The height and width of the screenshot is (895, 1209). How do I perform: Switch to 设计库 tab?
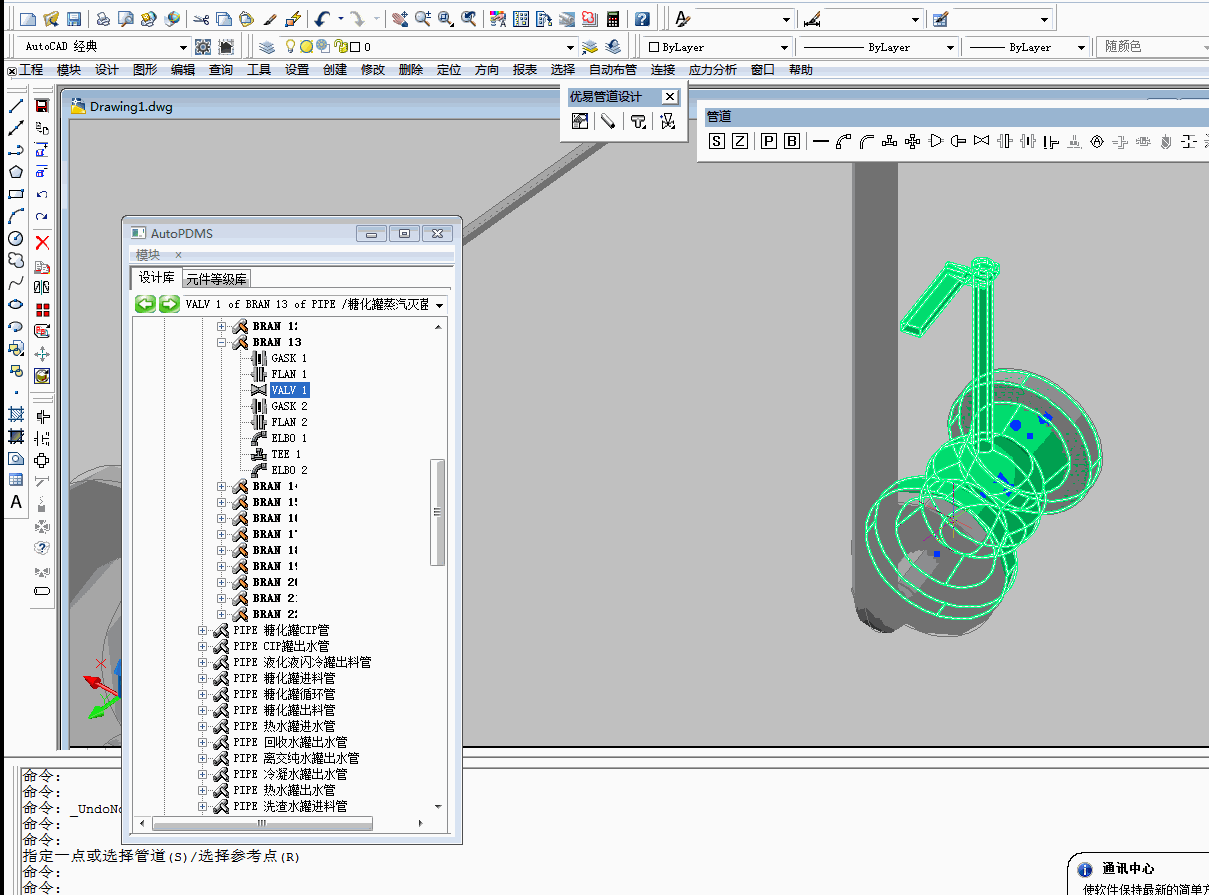pyautogui.click(x=156, y=278)
